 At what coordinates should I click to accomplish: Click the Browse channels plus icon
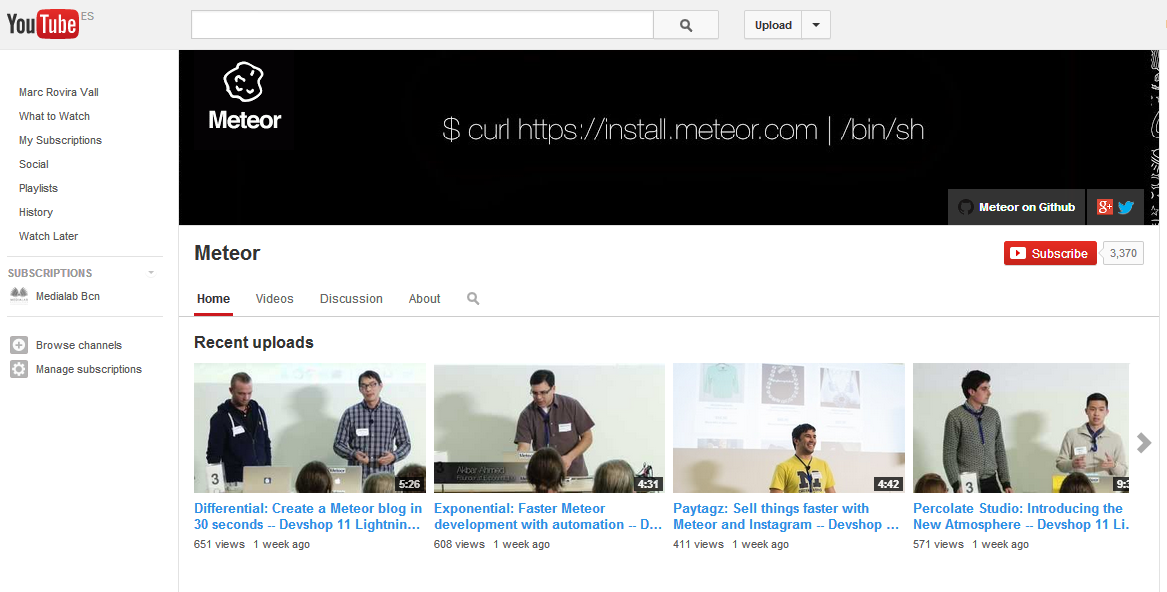pyautogui.click(x=19, y=345)
